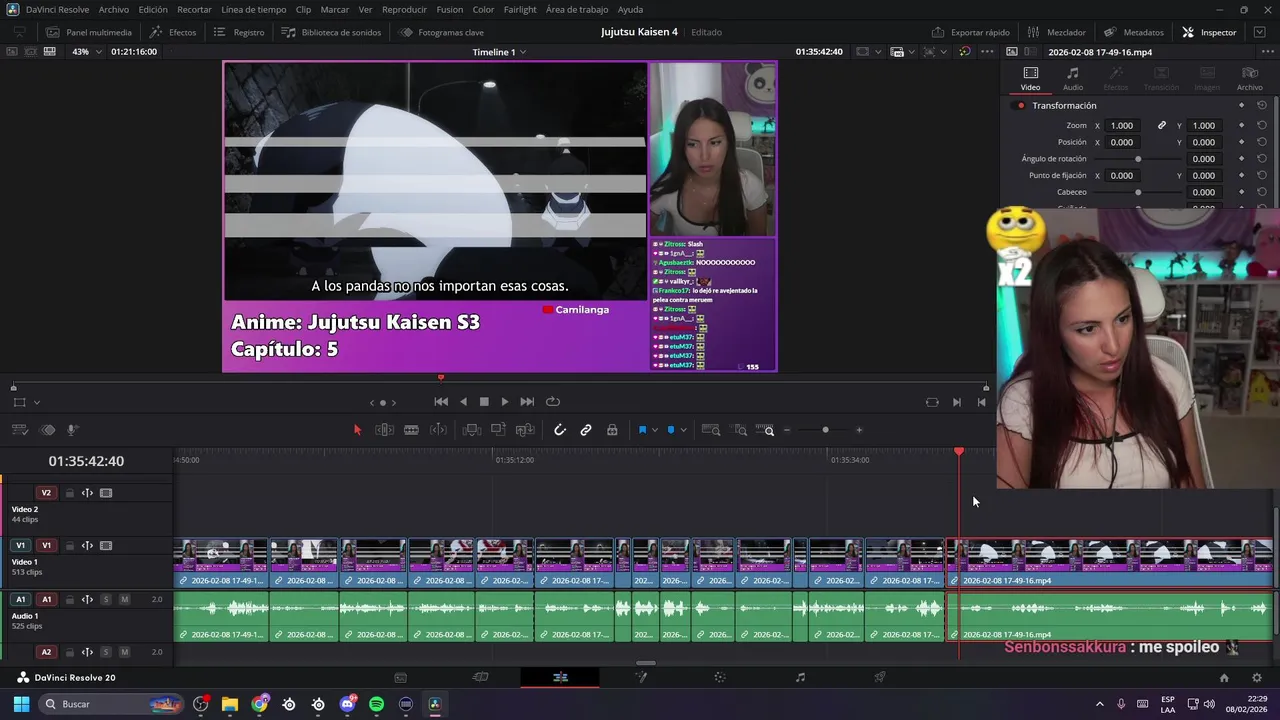
Task: Jump to last frame of timeline
Action: [x=527, y=402]
